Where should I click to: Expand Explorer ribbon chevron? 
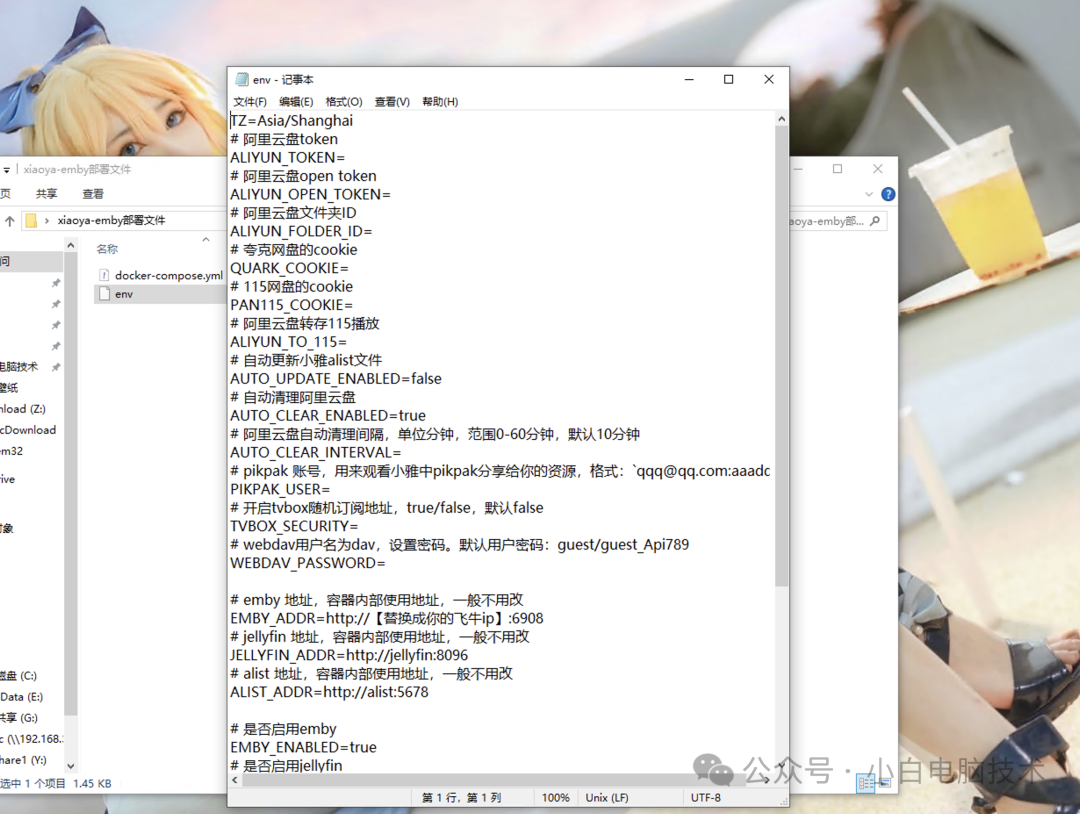point(869,194)
